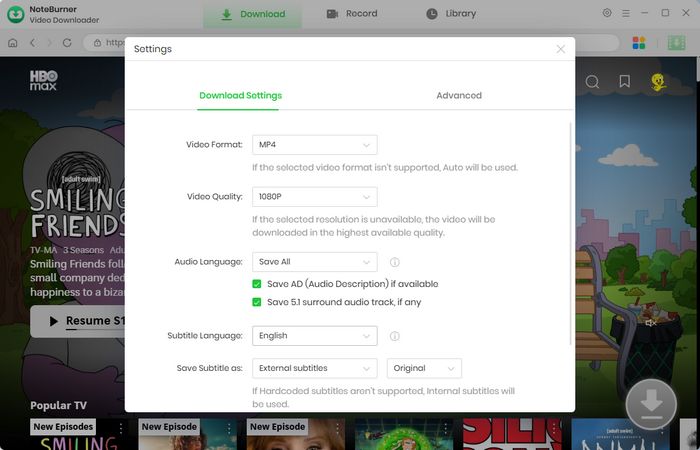Open the app settings gear icon
This screenshot has width=700, height=450.
(607, 13)
